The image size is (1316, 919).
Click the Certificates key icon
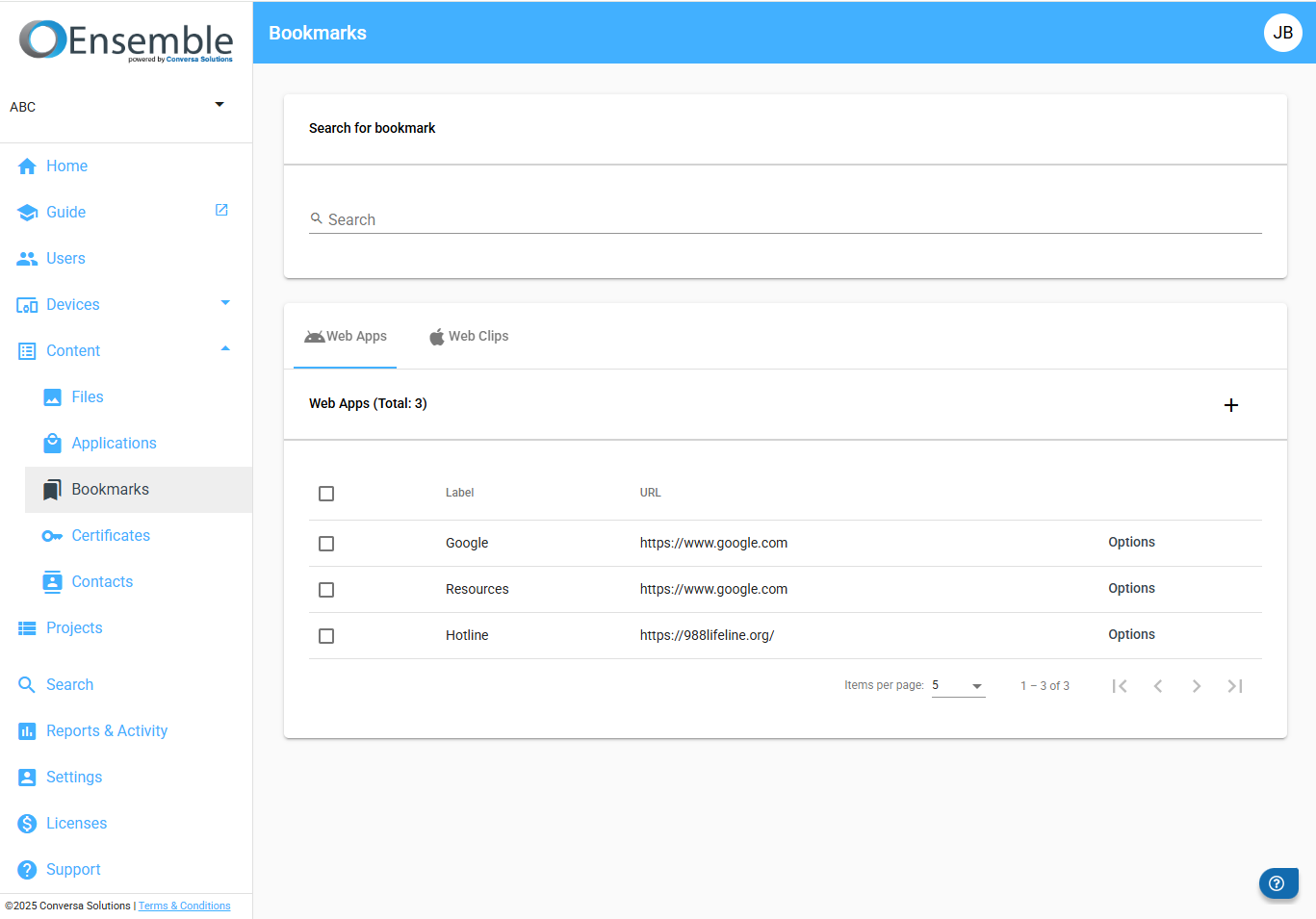53,536
